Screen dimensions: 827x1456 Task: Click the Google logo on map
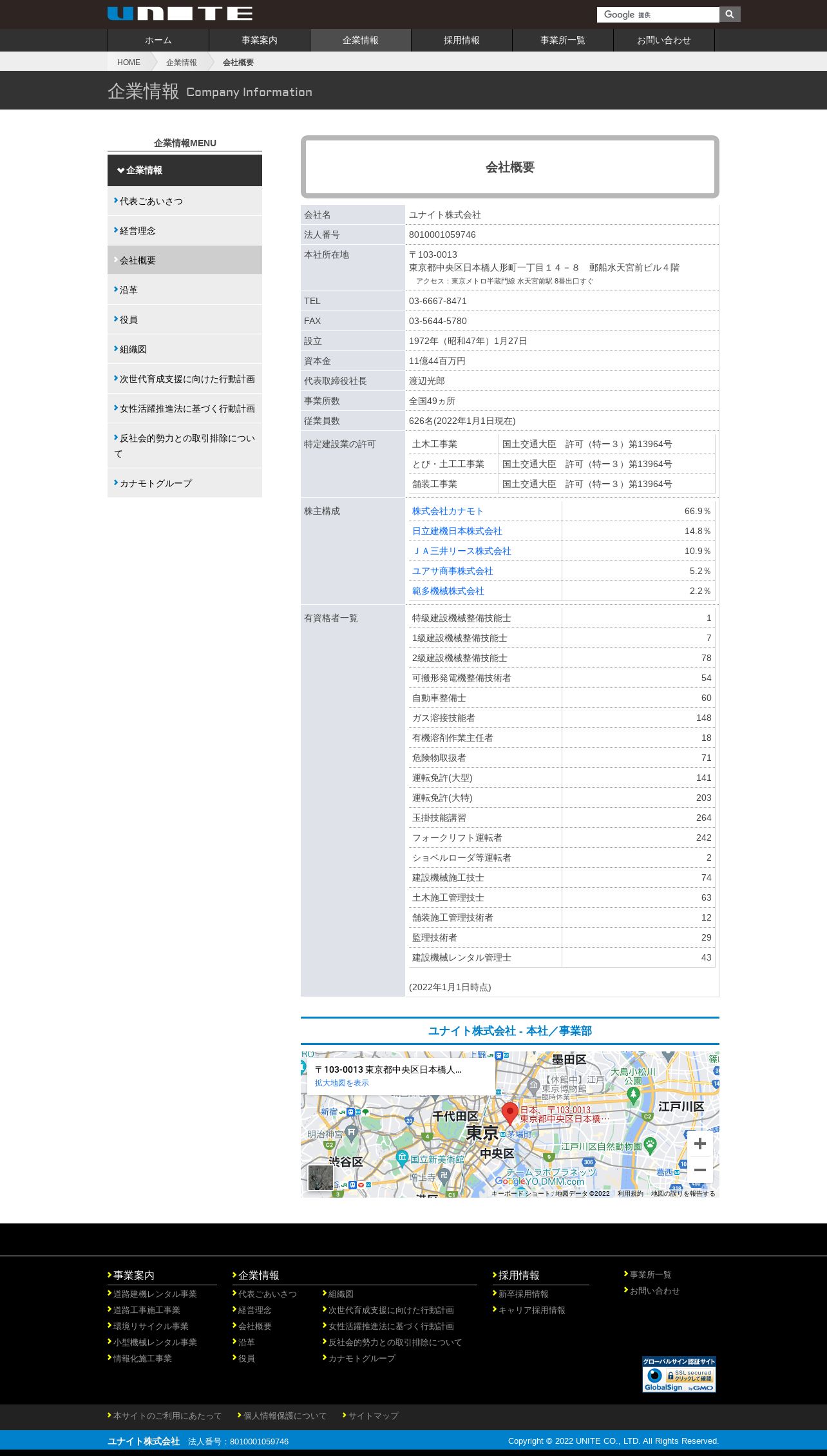(509, 1181)
